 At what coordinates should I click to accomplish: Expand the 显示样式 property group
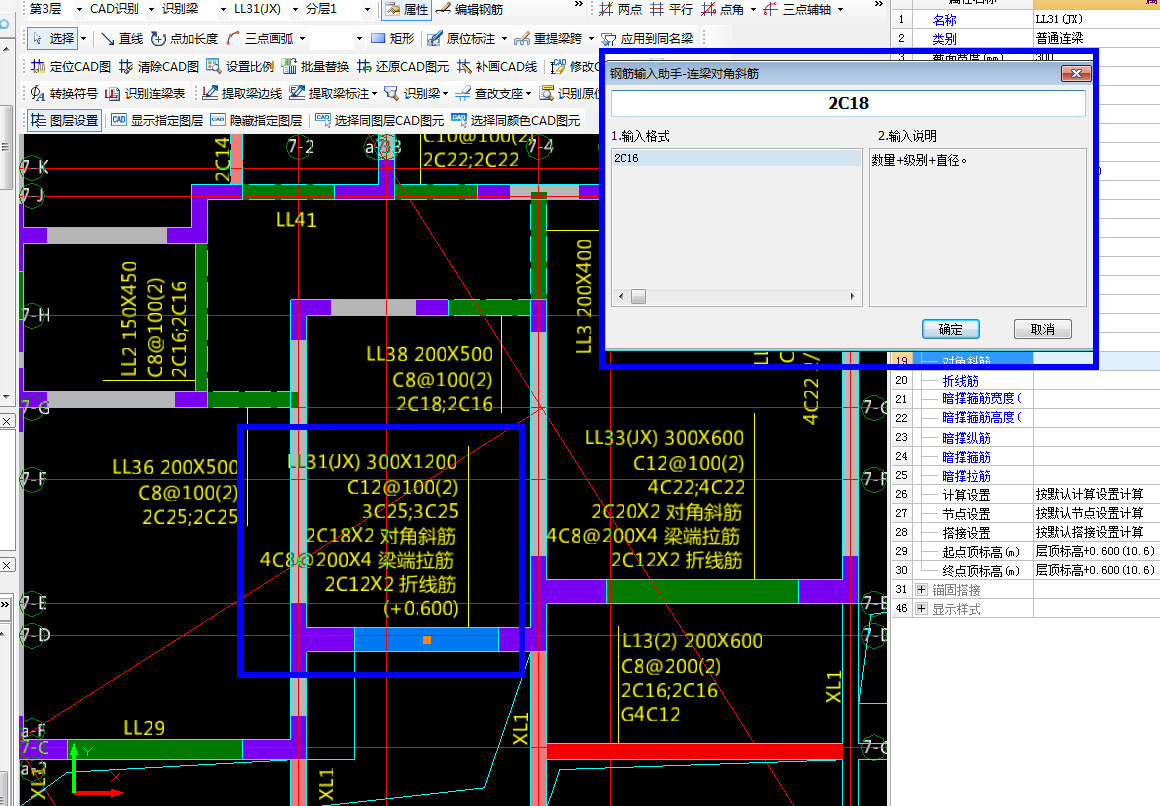pos(921,609)
